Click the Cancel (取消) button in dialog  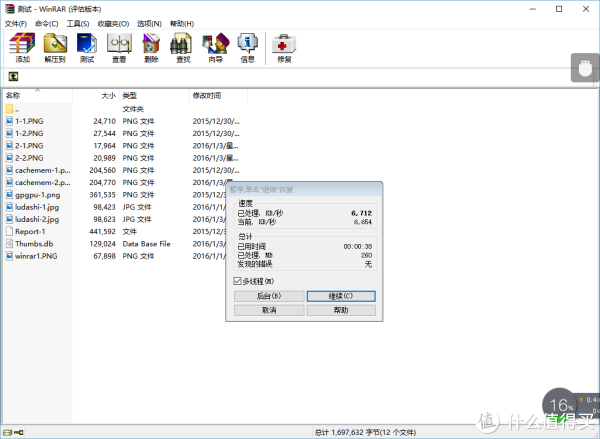(269, 310)
